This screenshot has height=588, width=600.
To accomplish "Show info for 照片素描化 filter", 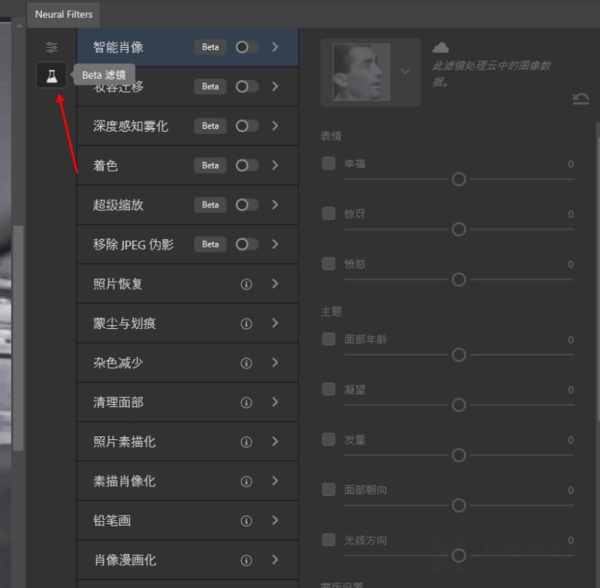I will click(x=246, y=442).
